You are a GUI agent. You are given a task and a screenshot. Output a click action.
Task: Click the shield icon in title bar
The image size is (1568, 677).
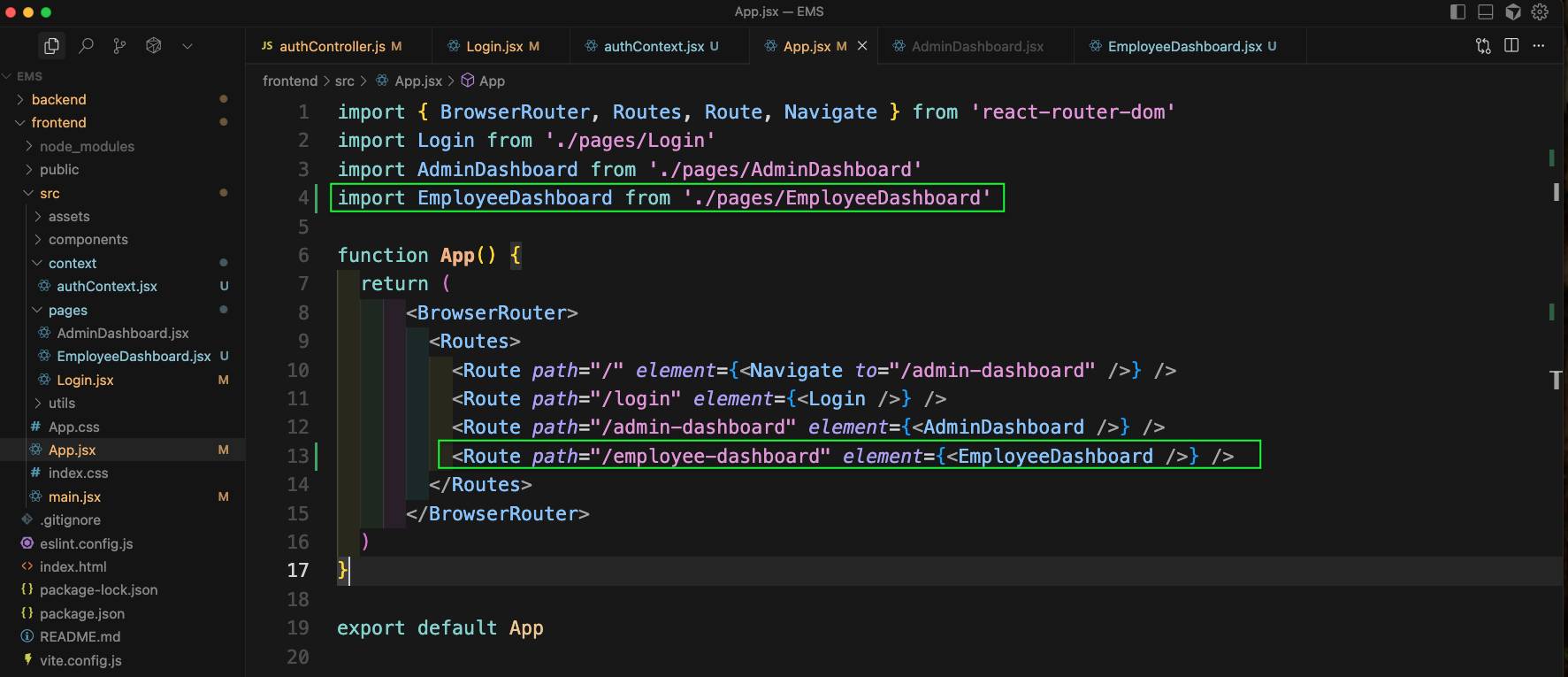pyautogui.click(x=1513, y=12)
